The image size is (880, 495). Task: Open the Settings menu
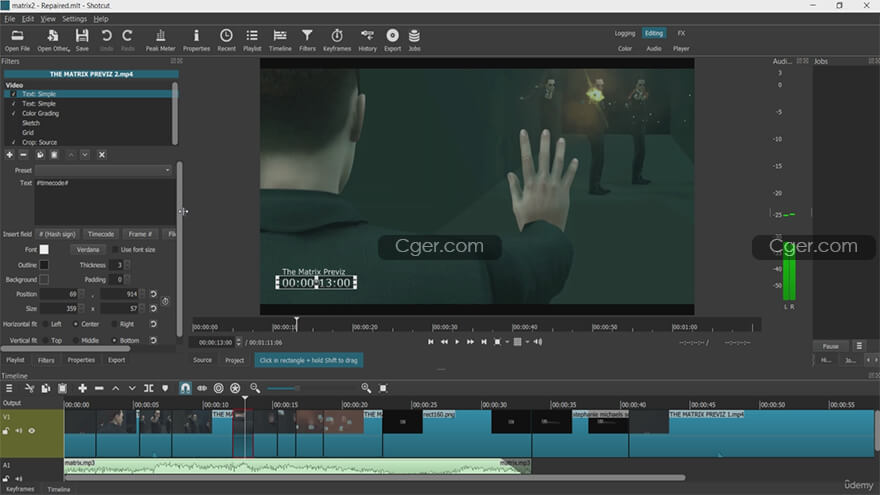74,19
